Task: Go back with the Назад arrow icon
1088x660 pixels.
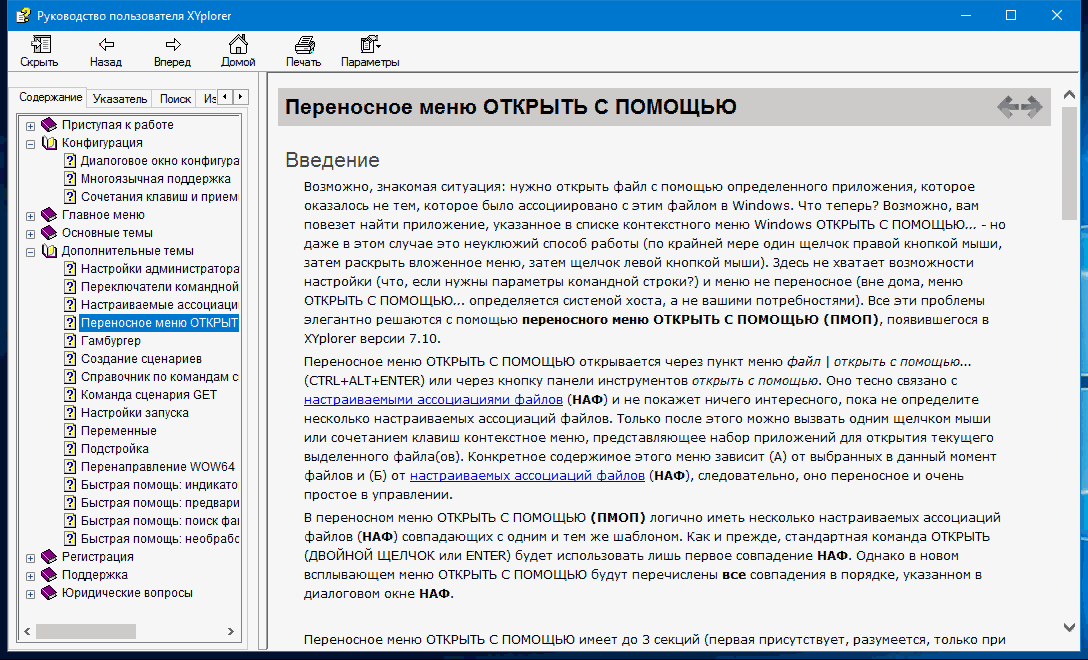Action: (105, 45)
